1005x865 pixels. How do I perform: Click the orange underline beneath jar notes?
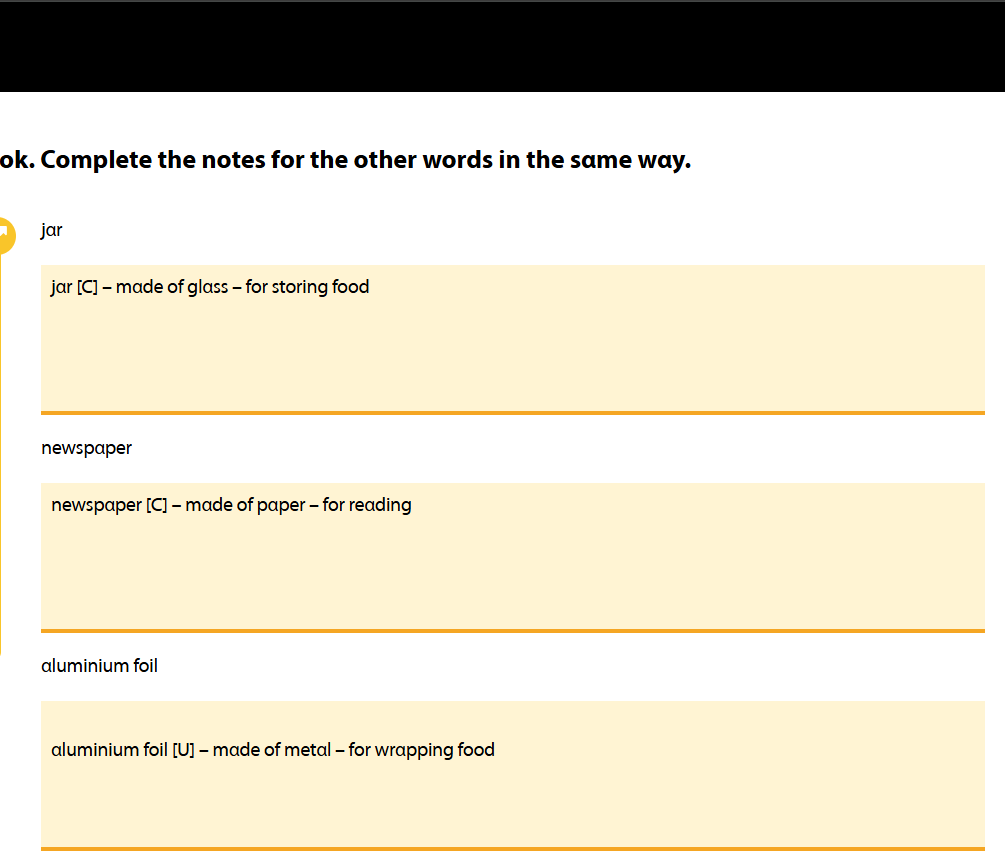512,412
